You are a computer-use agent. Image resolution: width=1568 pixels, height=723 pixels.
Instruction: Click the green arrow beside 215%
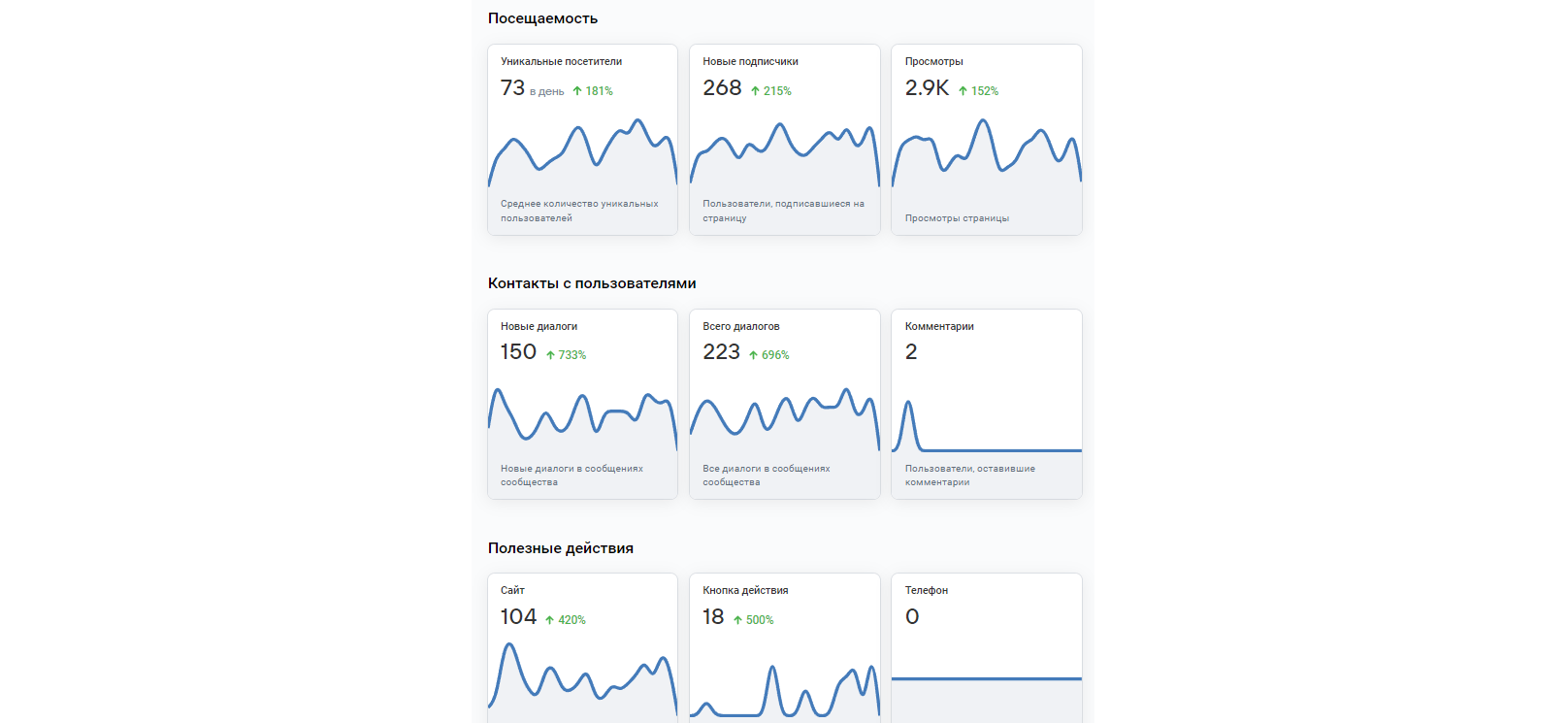pos(755,91)
